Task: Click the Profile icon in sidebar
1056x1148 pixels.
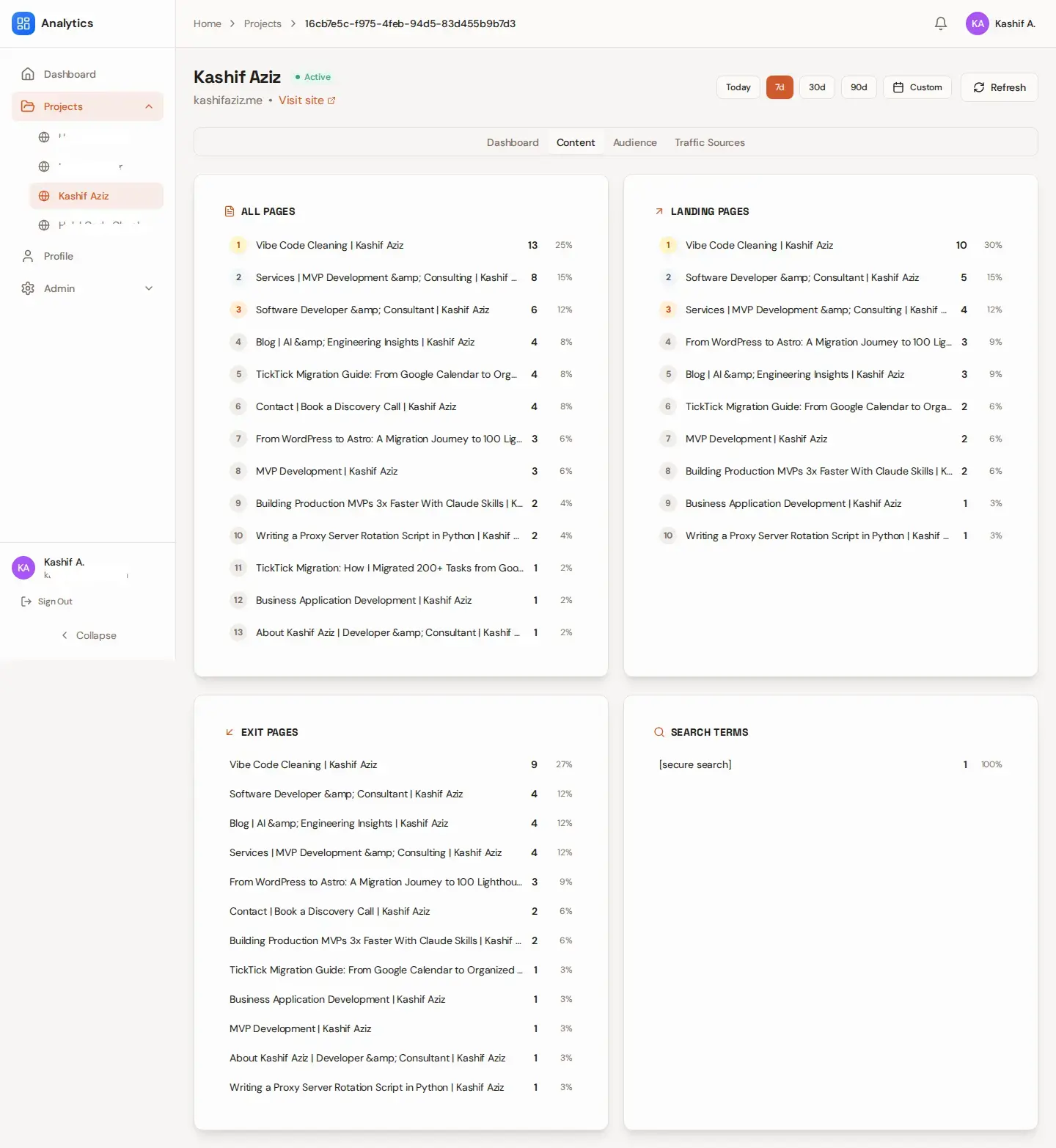Action: pyautogui.click(x=27, y=255)
